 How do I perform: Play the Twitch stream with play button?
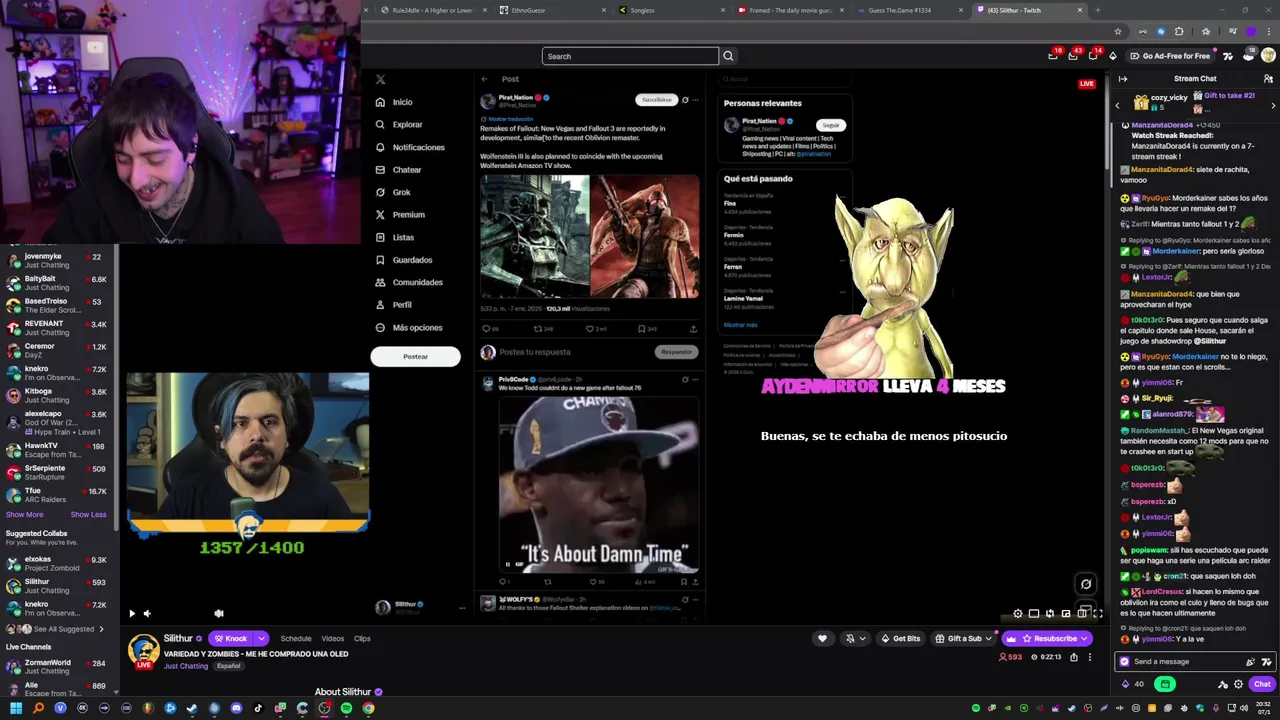click(132, 613)
